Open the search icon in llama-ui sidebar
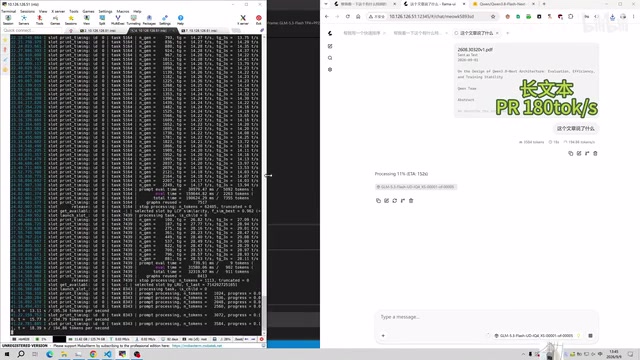 click(x=330, y=58)
